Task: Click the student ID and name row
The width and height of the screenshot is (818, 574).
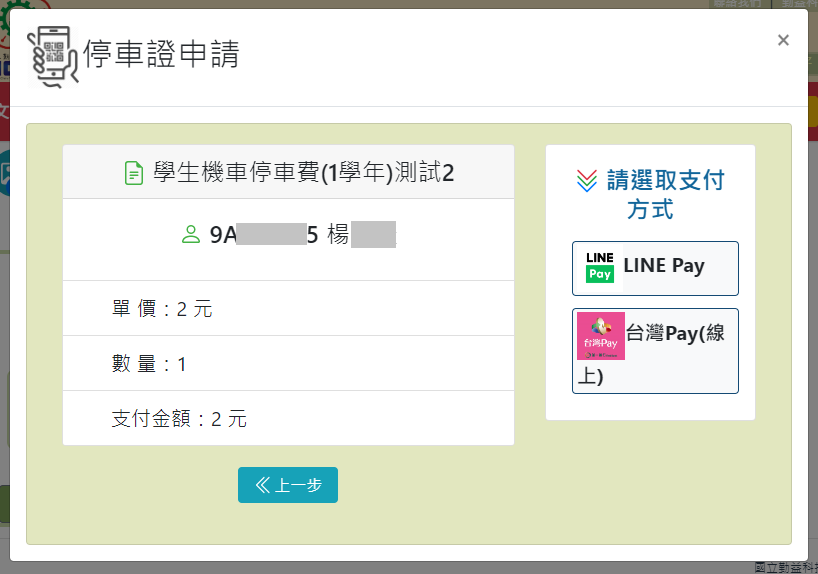Action: click(288, 240)
